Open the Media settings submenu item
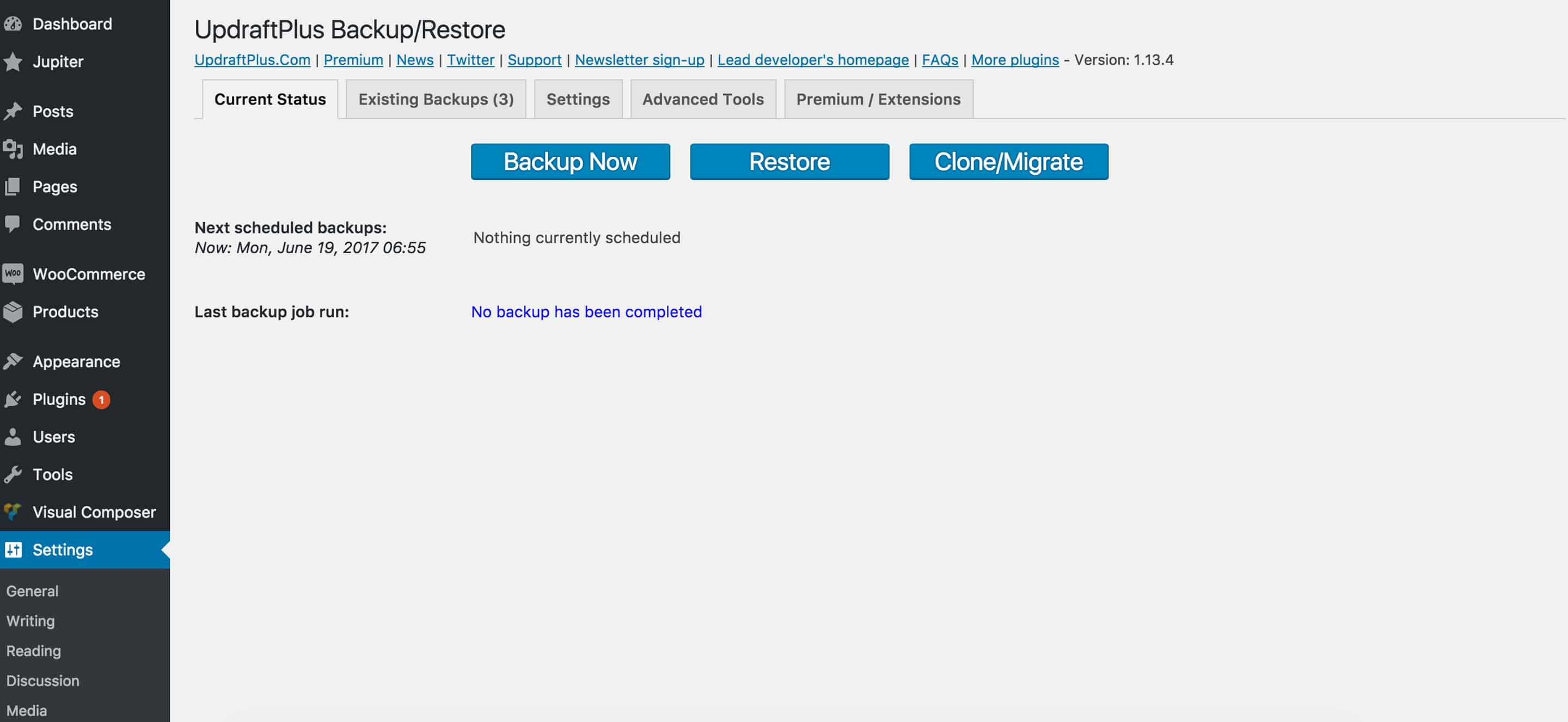The width and height of the screenshot is (1568, 722). (x=27, y=711)
